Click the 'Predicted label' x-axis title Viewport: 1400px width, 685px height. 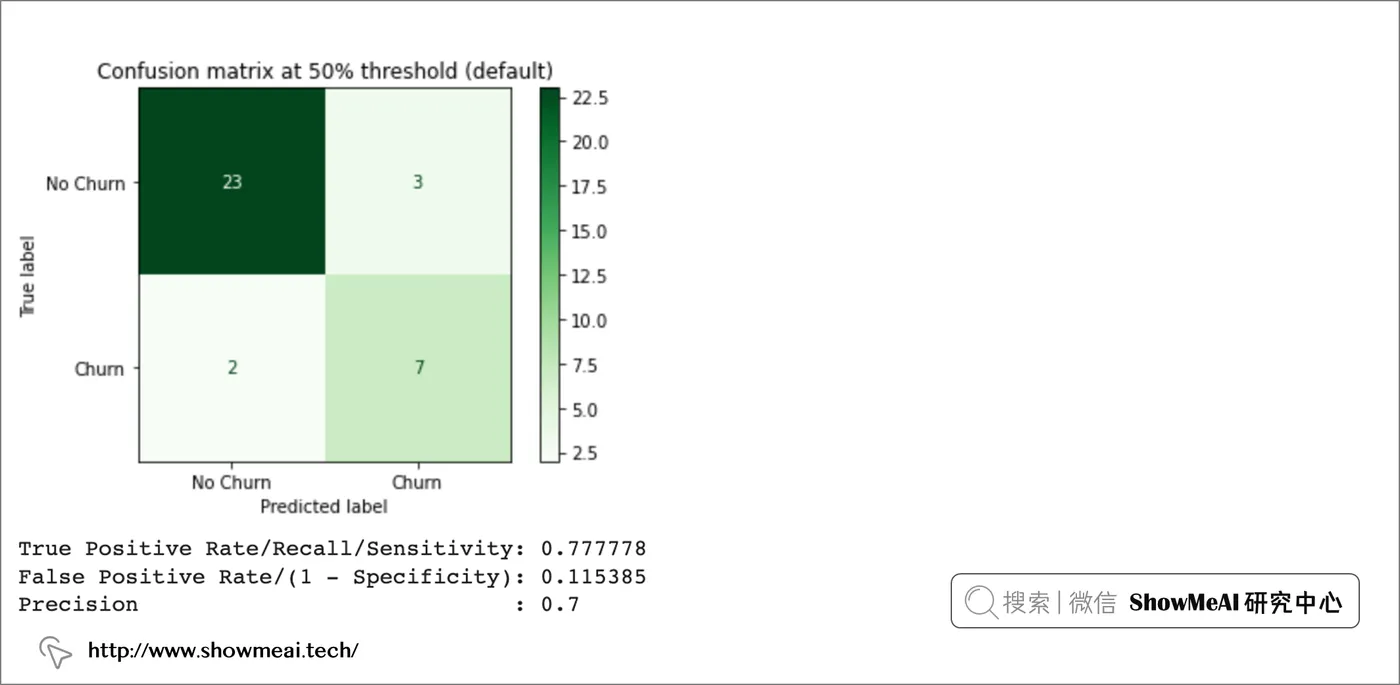[324, 506]
